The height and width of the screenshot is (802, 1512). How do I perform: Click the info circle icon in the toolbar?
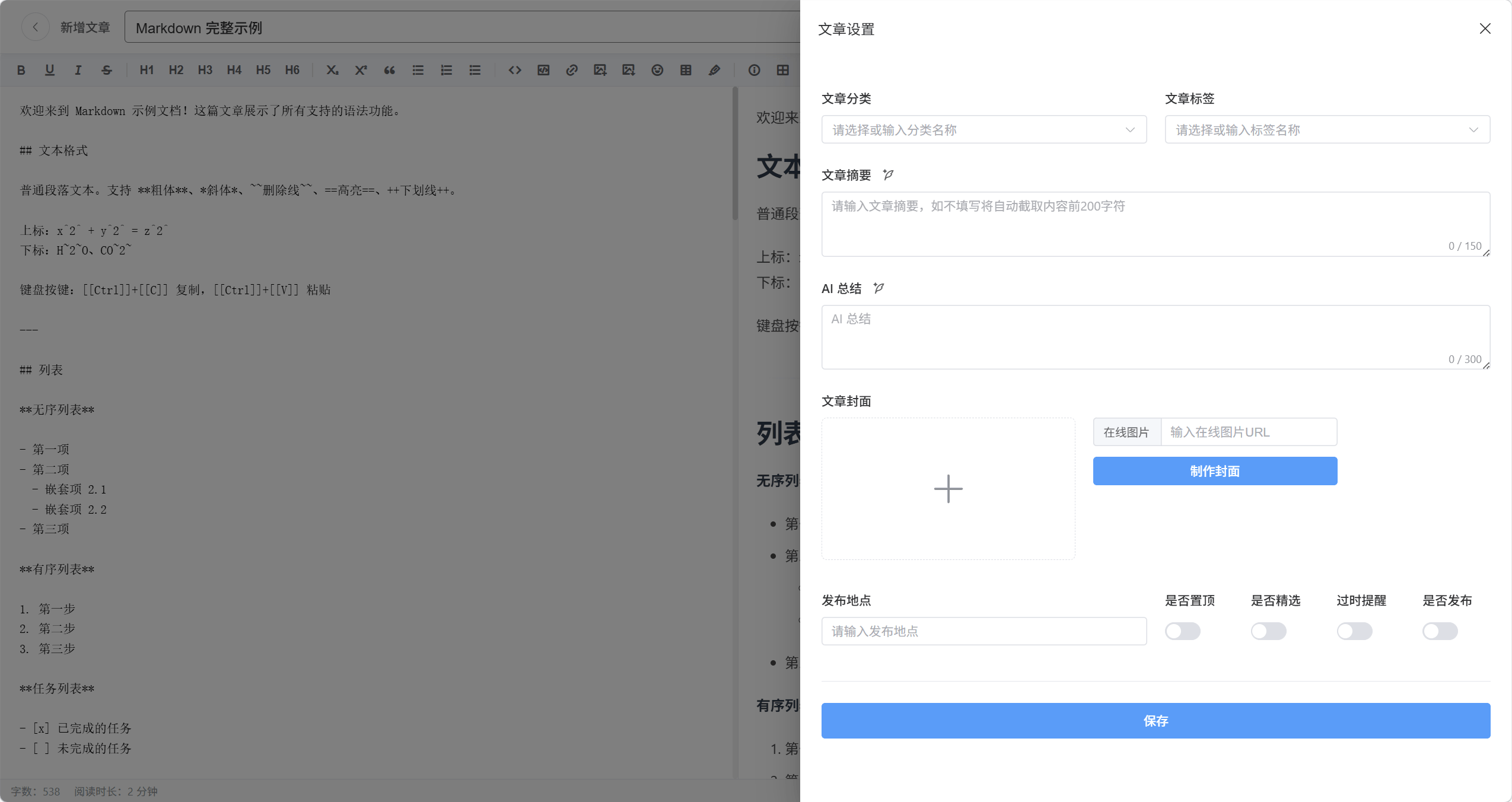pos(755,70)
